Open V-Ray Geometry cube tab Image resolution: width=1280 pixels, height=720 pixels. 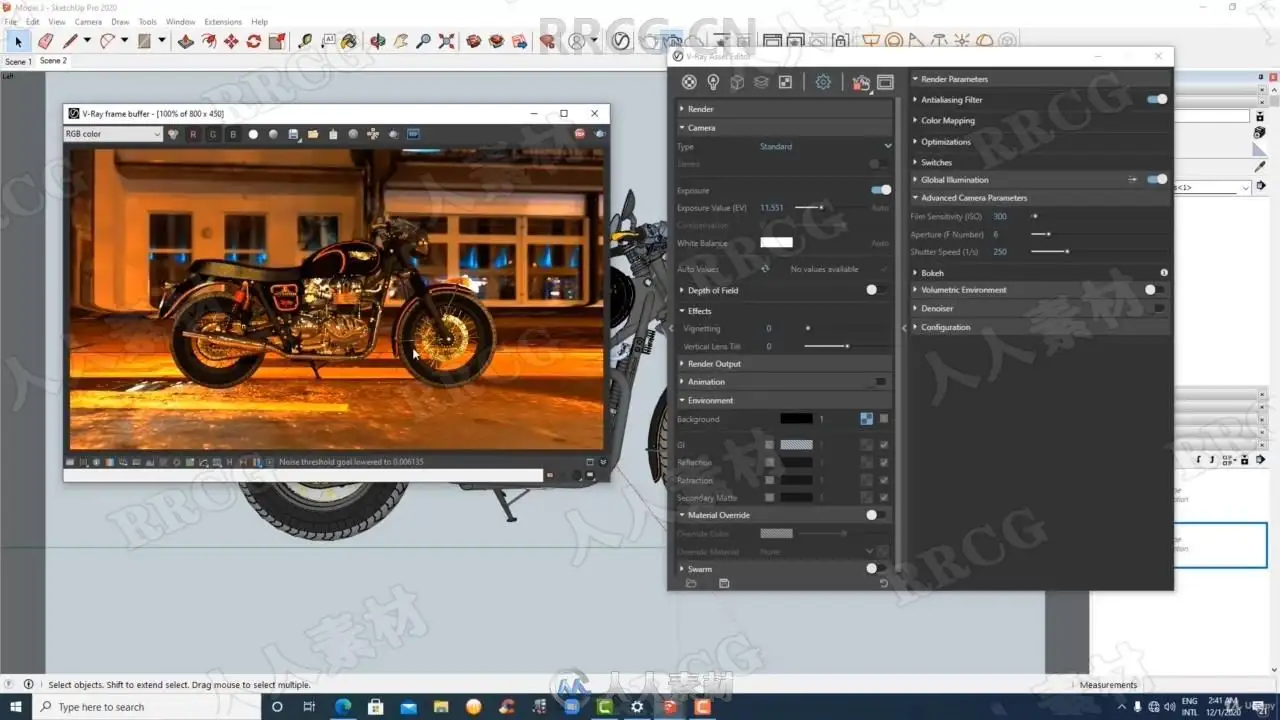click(x=737, y=82)
